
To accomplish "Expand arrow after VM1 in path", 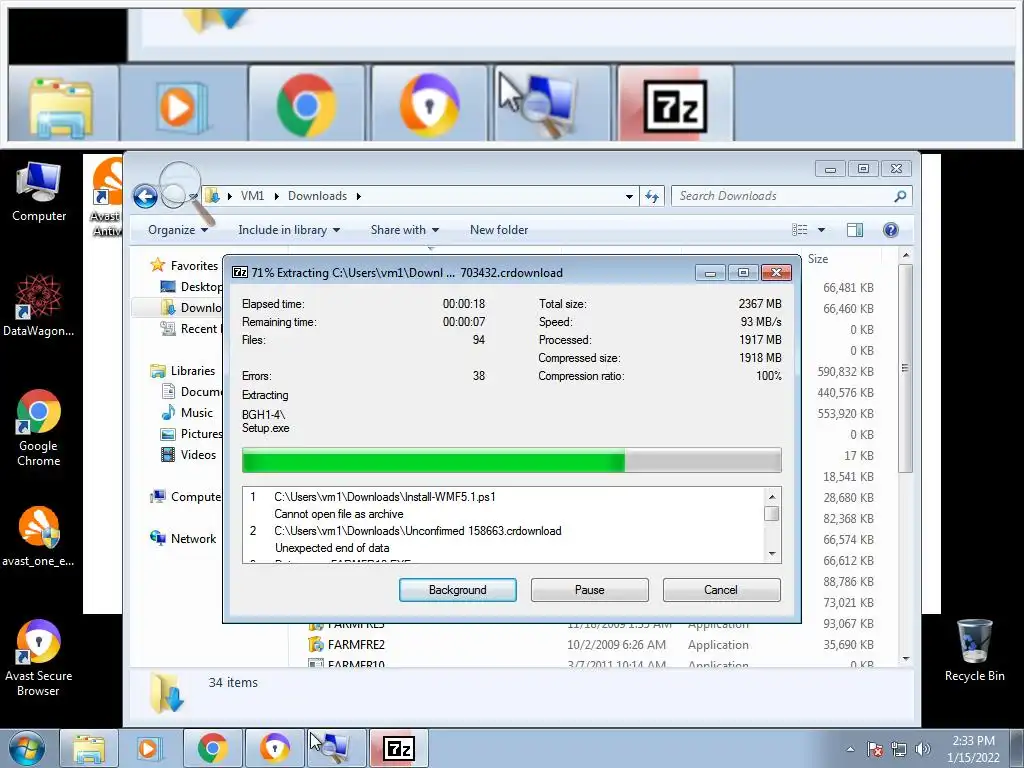I will [276, 196].
